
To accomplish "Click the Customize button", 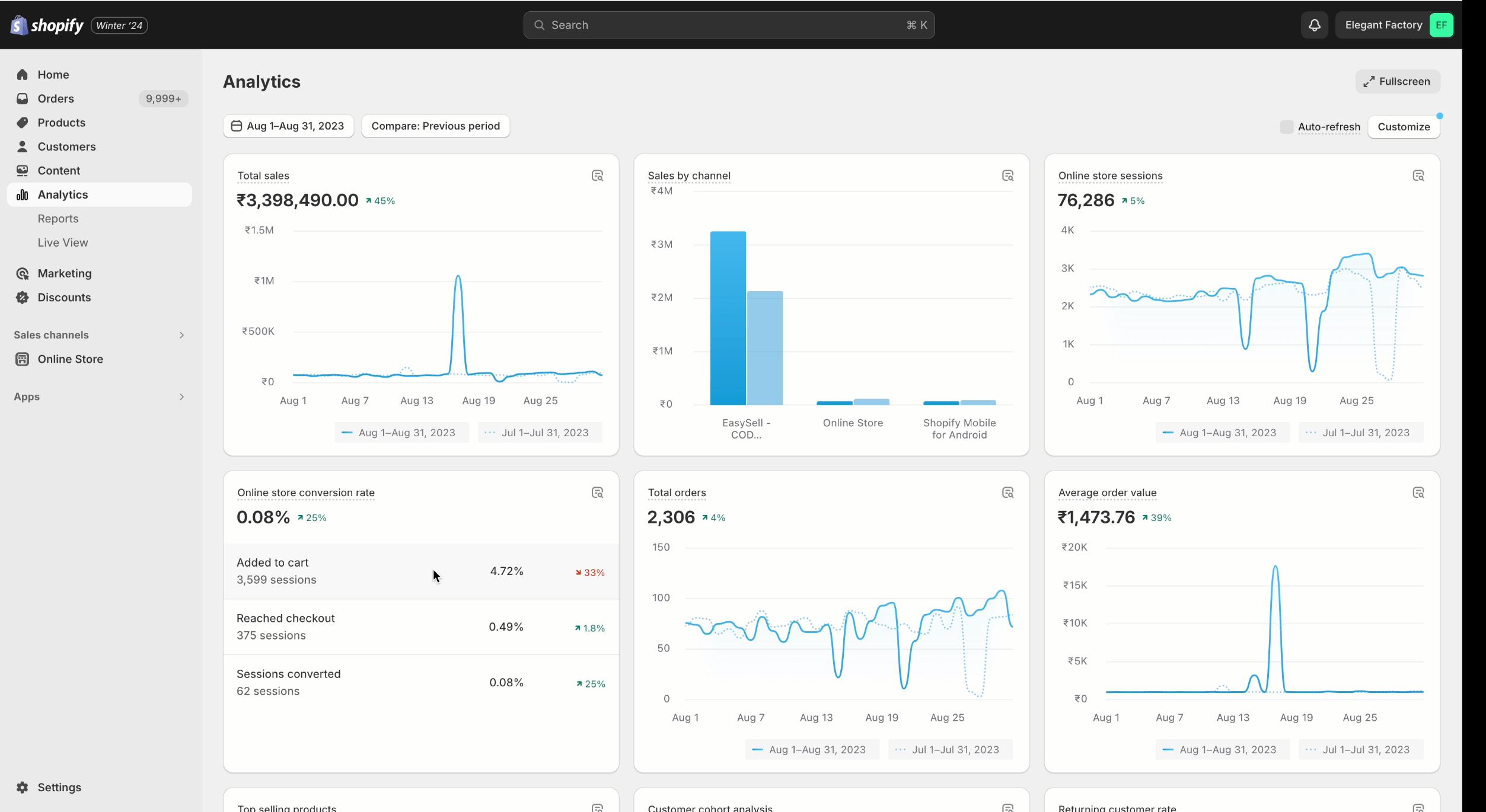I will pyautogui.click(x=1404, y=126).
